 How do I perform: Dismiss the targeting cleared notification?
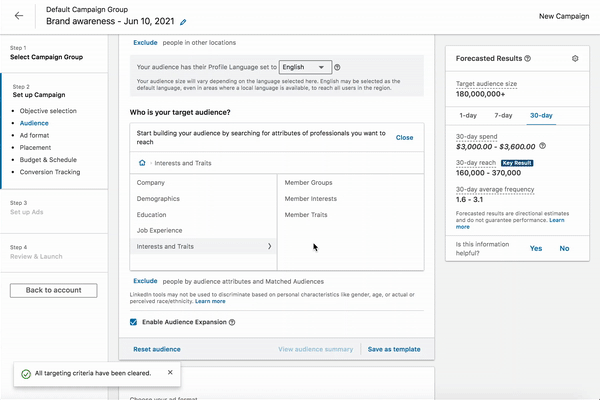point(170,372)
